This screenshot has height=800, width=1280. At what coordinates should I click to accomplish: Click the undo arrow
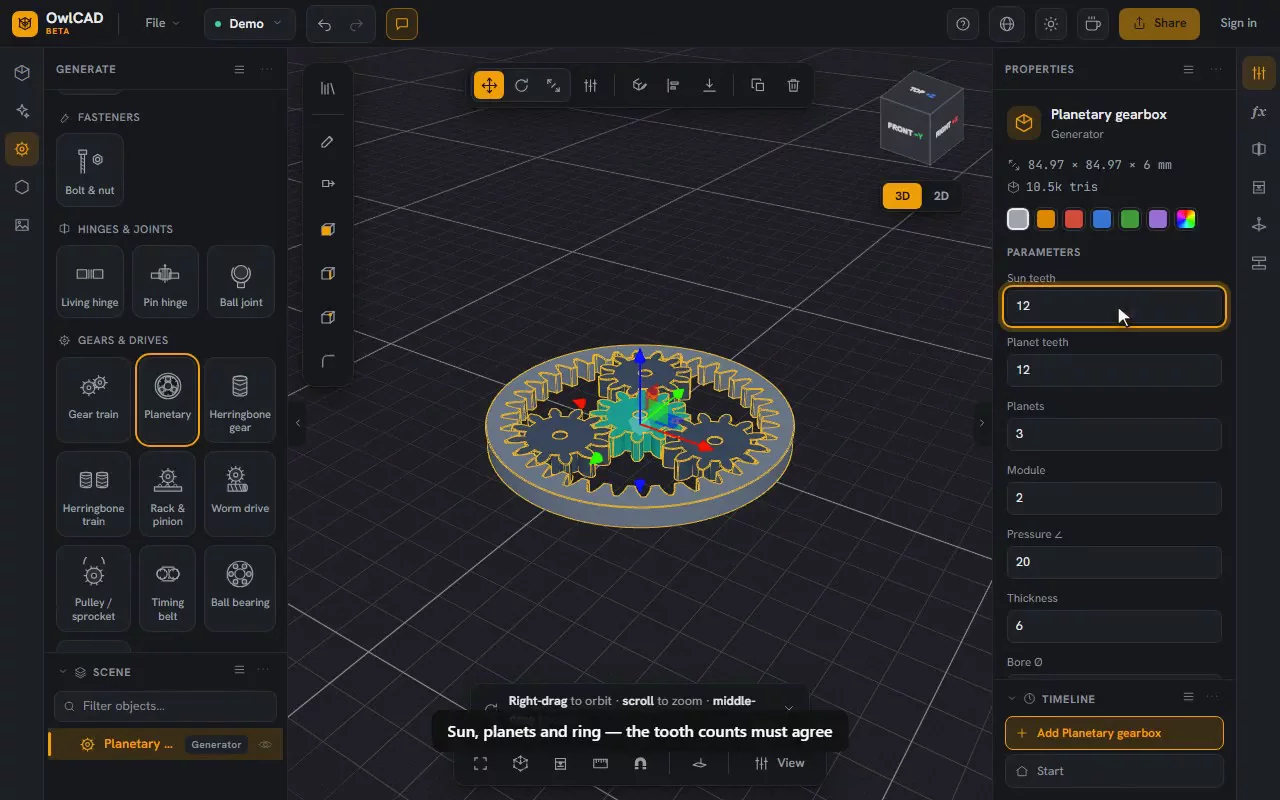[x=324, y=24]
